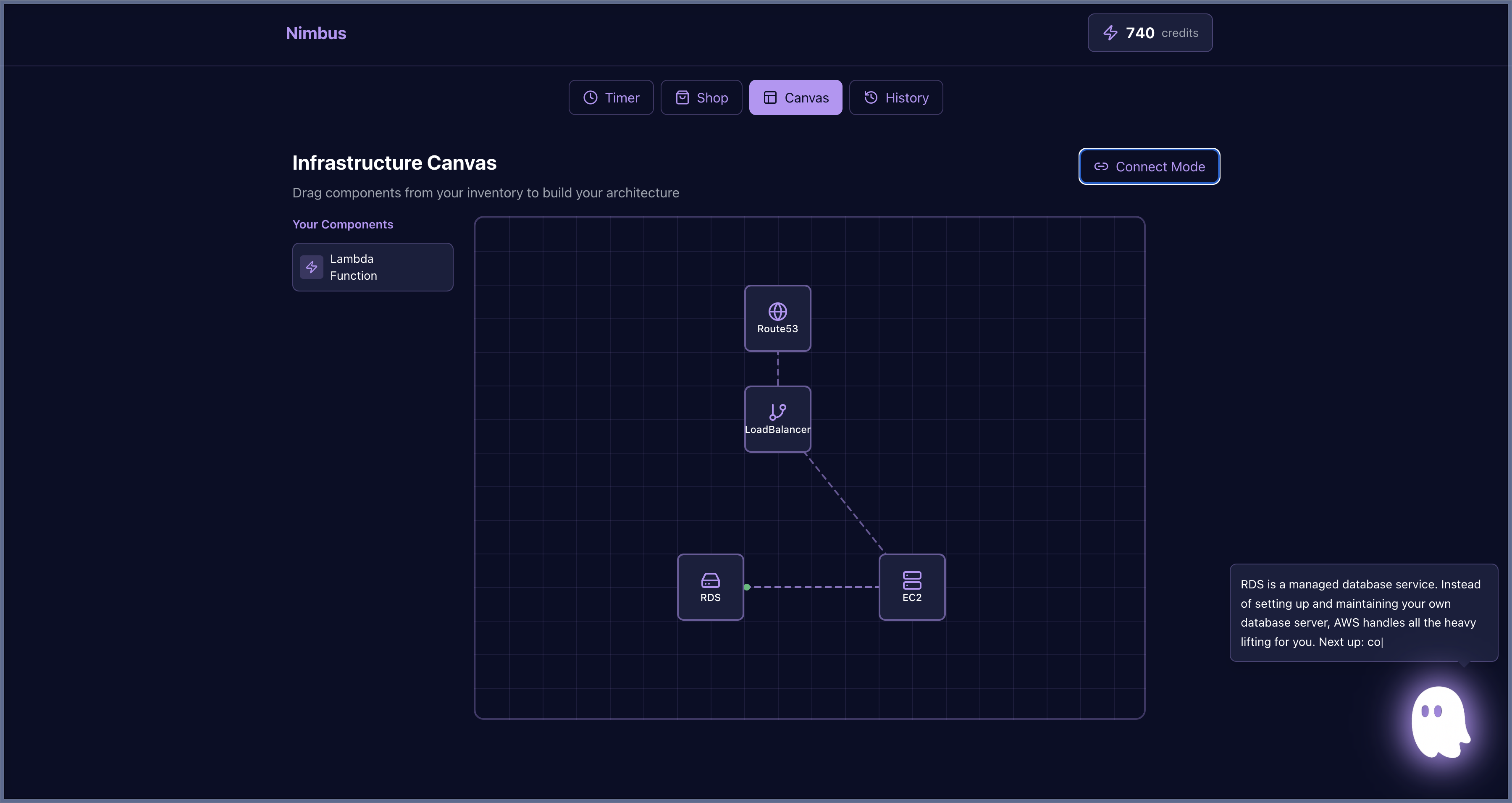Select Lambda Function component in inventory
Screen dimensions: 1512x803
point(373,267)
